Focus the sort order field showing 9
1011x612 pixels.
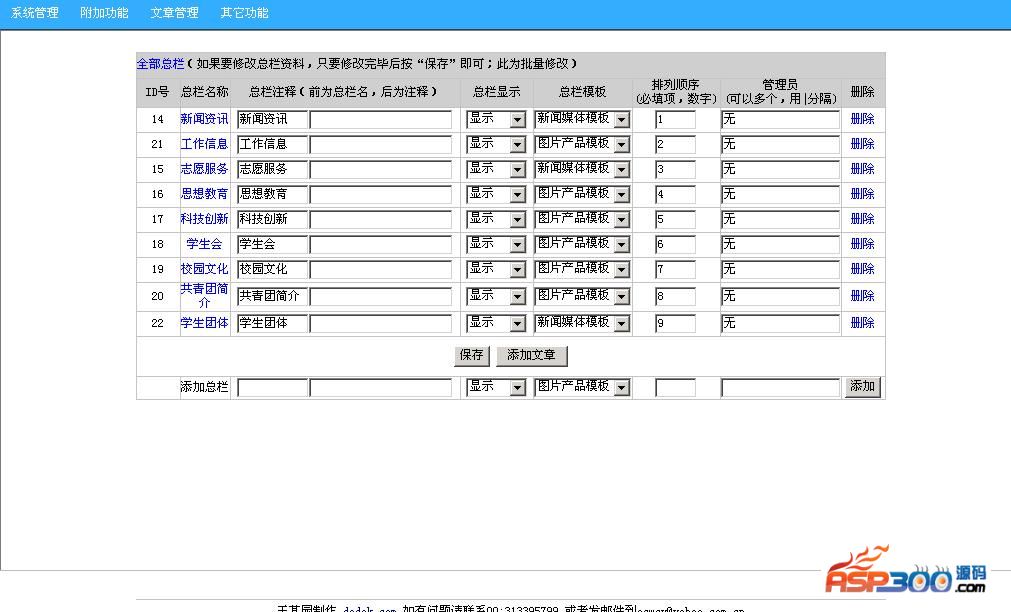[x=675, y=323]
